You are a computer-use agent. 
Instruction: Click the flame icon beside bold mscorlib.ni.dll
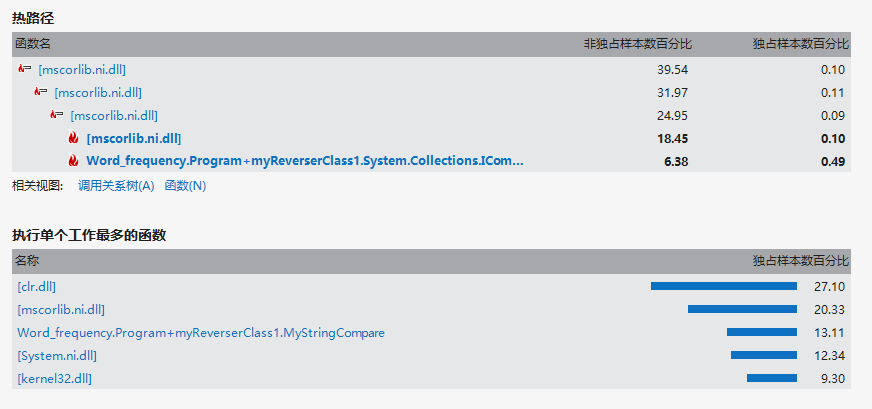point(73,138)
